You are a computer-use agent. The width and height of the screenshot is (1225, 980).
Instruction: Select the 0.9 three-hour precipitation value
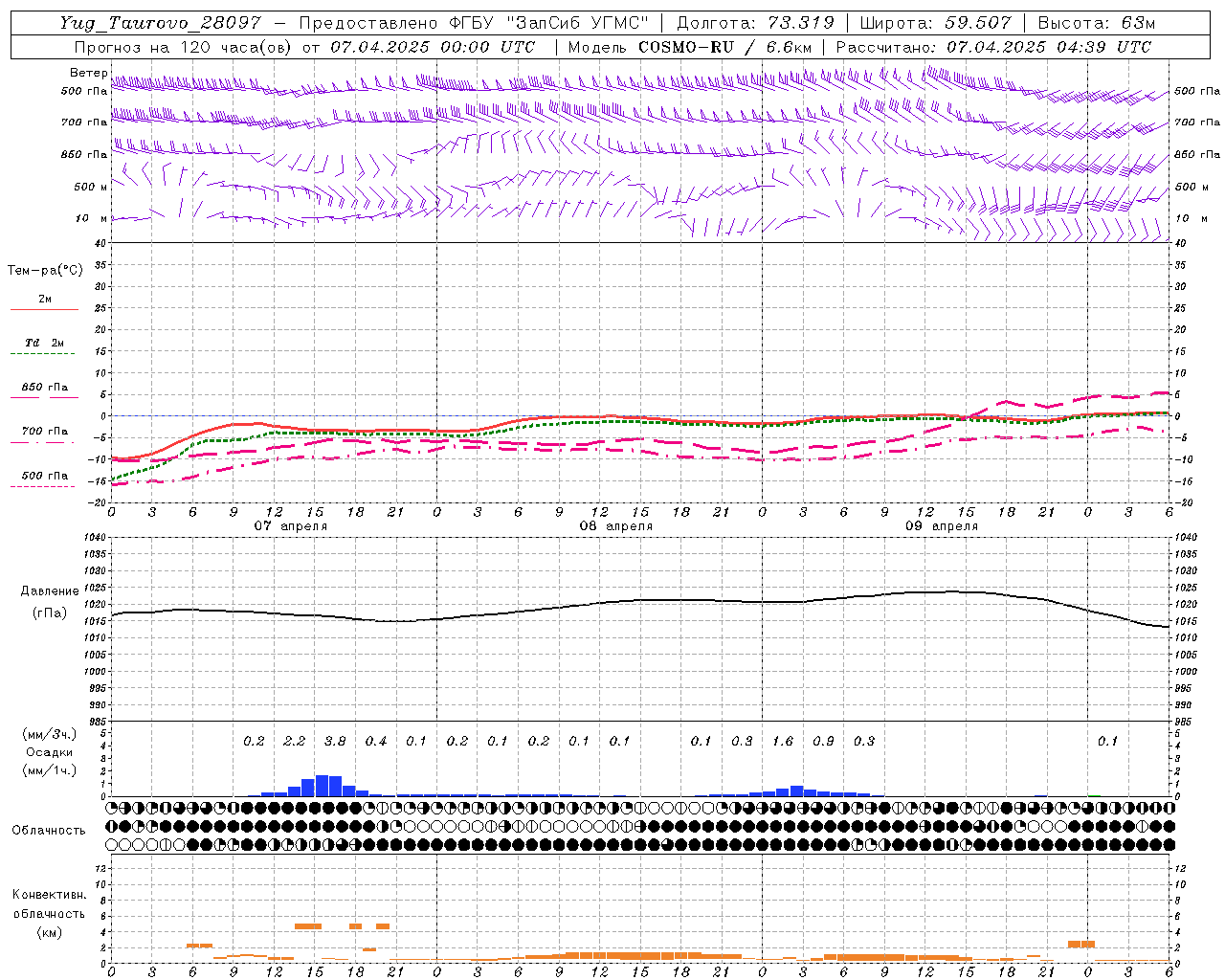click(x=823, y=742)
